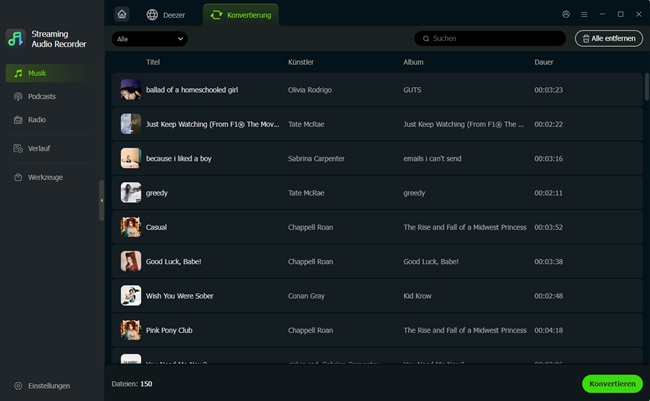
Task: Click the album name Kid Krow
Action: click(x=417, y=296)
